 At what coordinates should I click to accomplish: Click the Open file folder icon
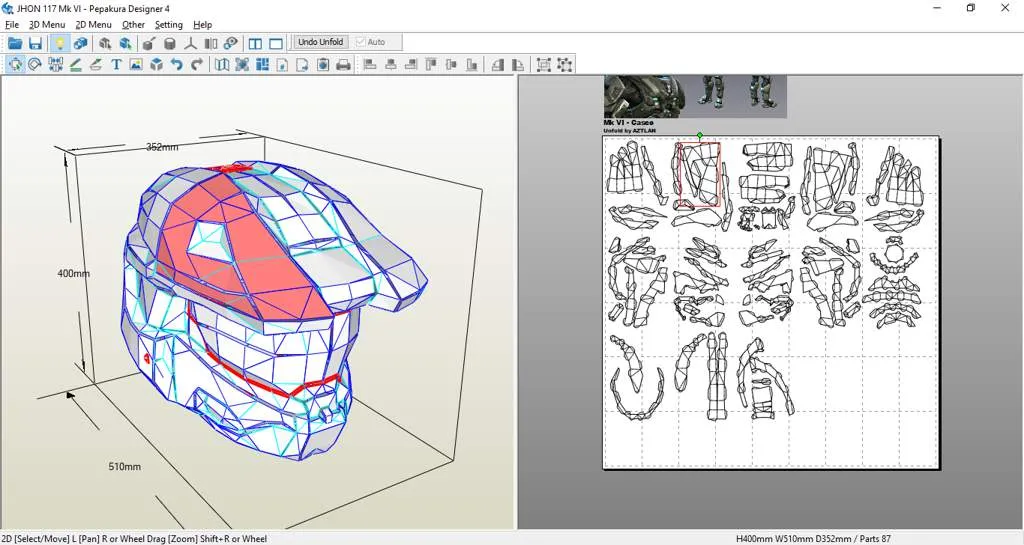15,43
